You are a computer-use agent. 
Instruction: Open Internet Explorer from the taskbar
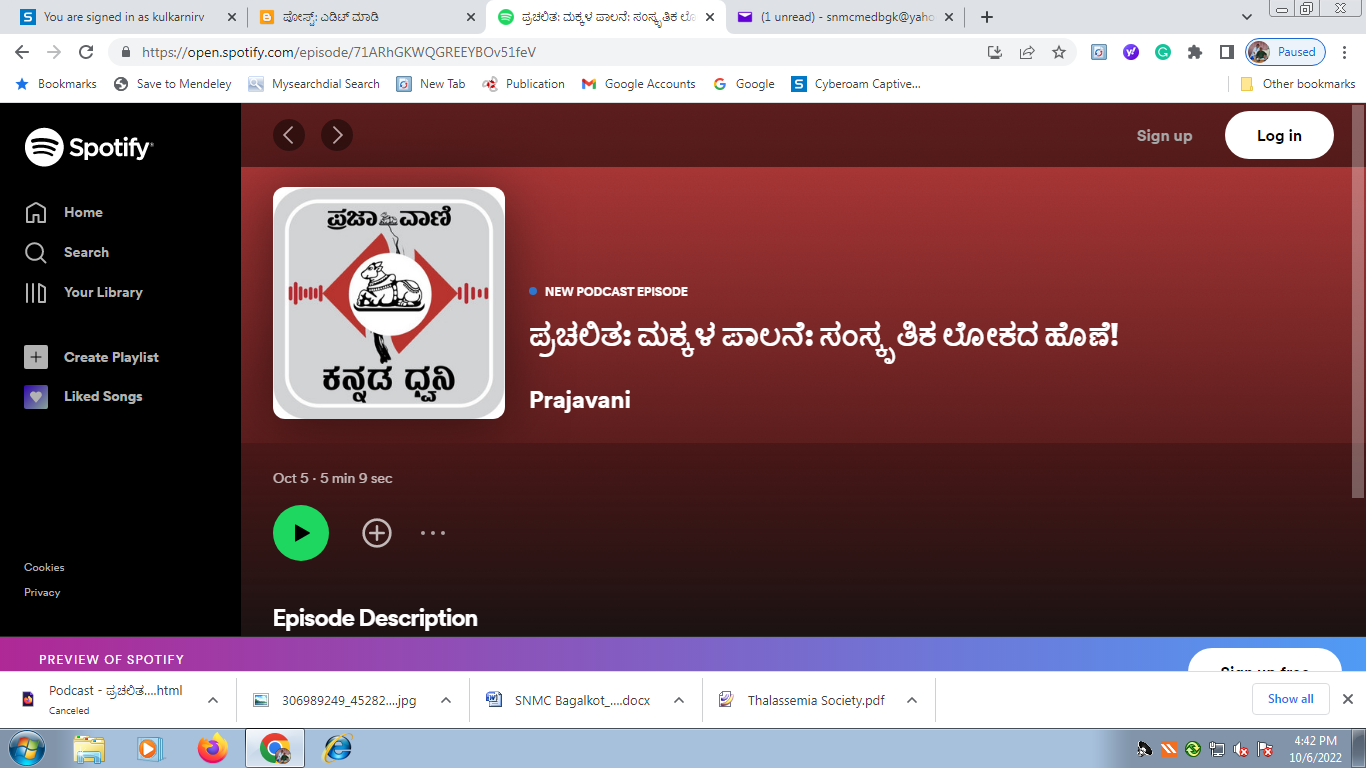tap(338, 748)
